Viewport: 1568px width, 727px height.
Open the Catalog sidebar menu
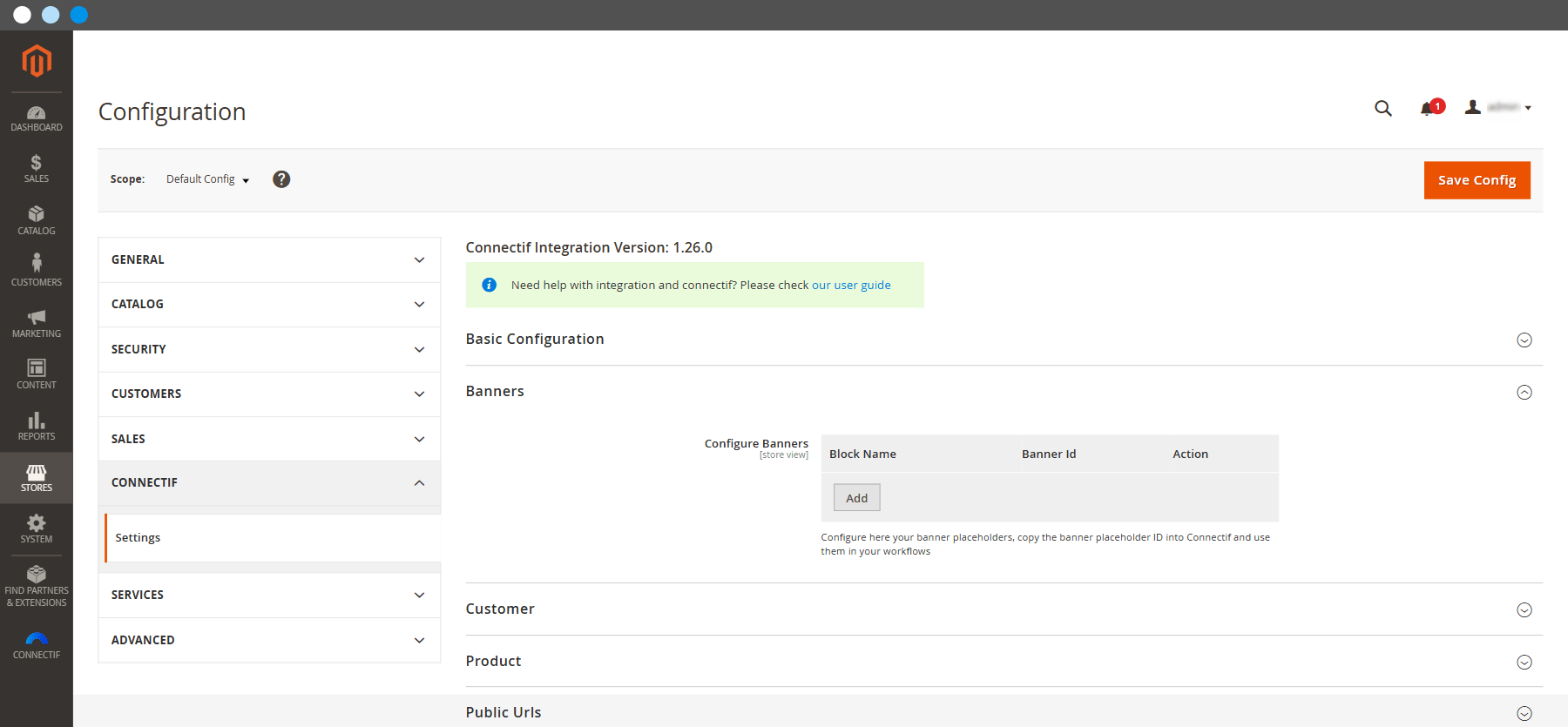coord(37,220)
